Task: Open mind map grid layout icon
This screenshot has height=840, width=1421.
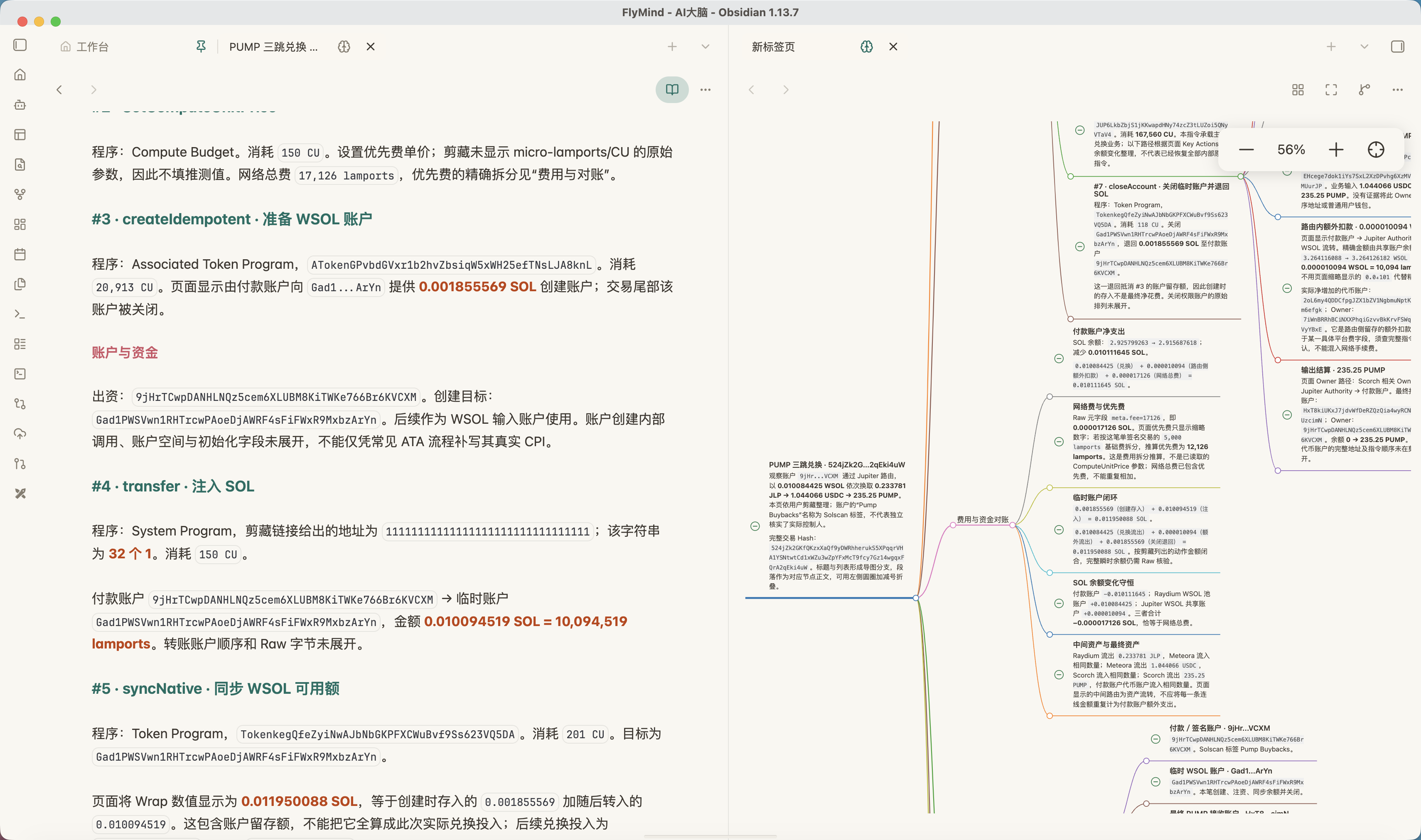Action: coord(1298,89)
